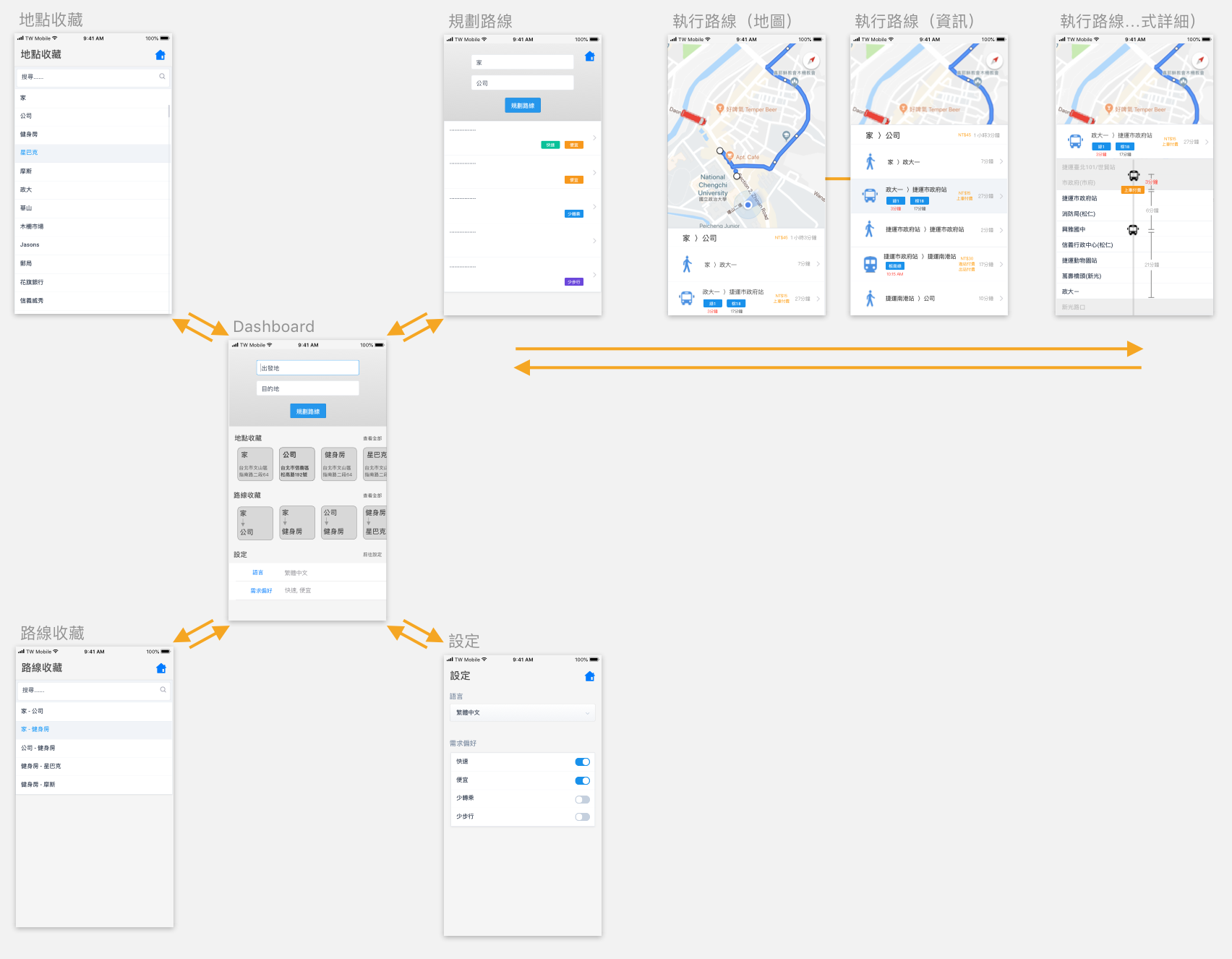
Task: Click search magnifier icon in 地點收藏 screen
Action: (x=162, y=77)
